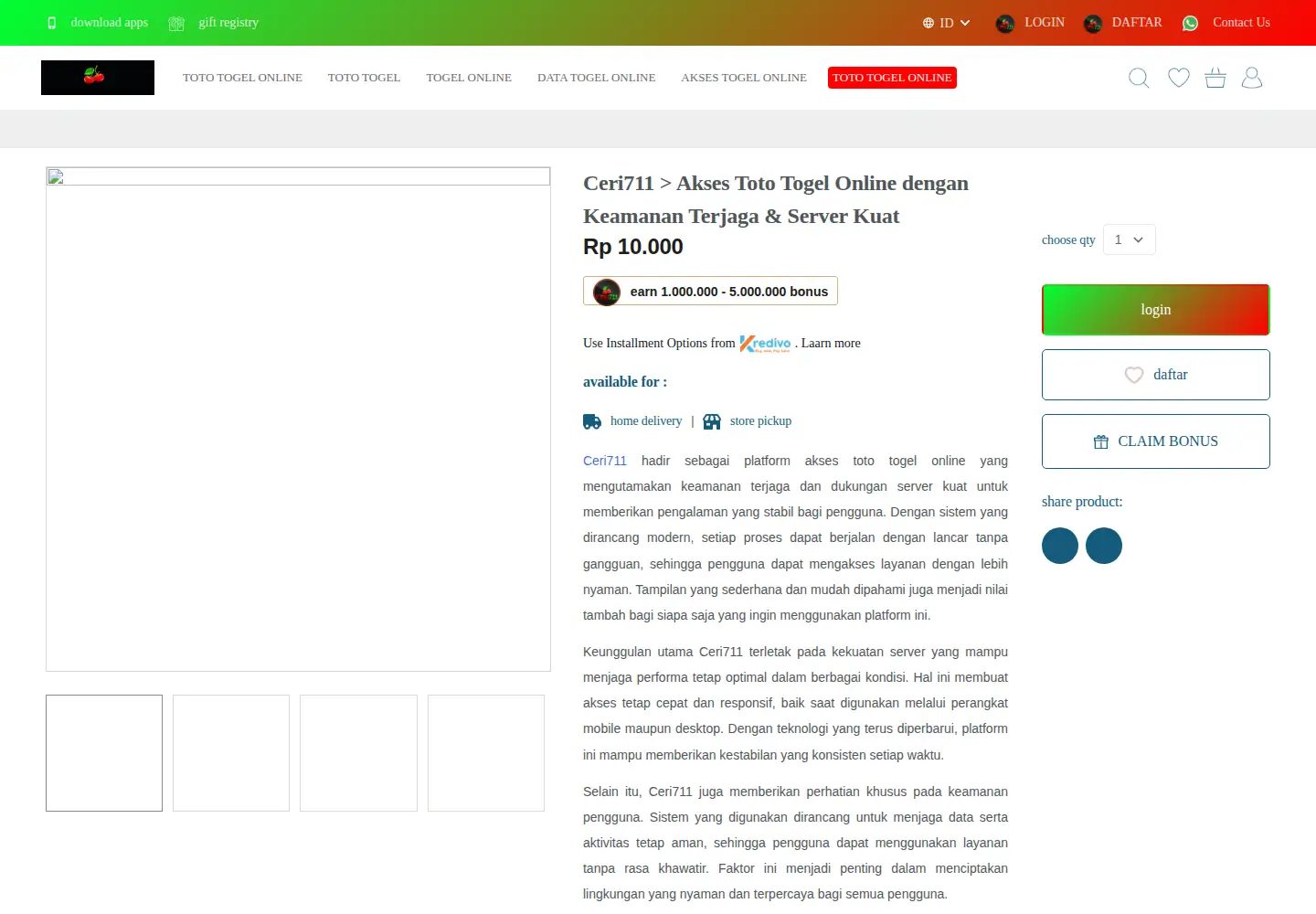1316x914 pixels.
Task: Select the second product thumbnail
Action: [x=231, y=753]
